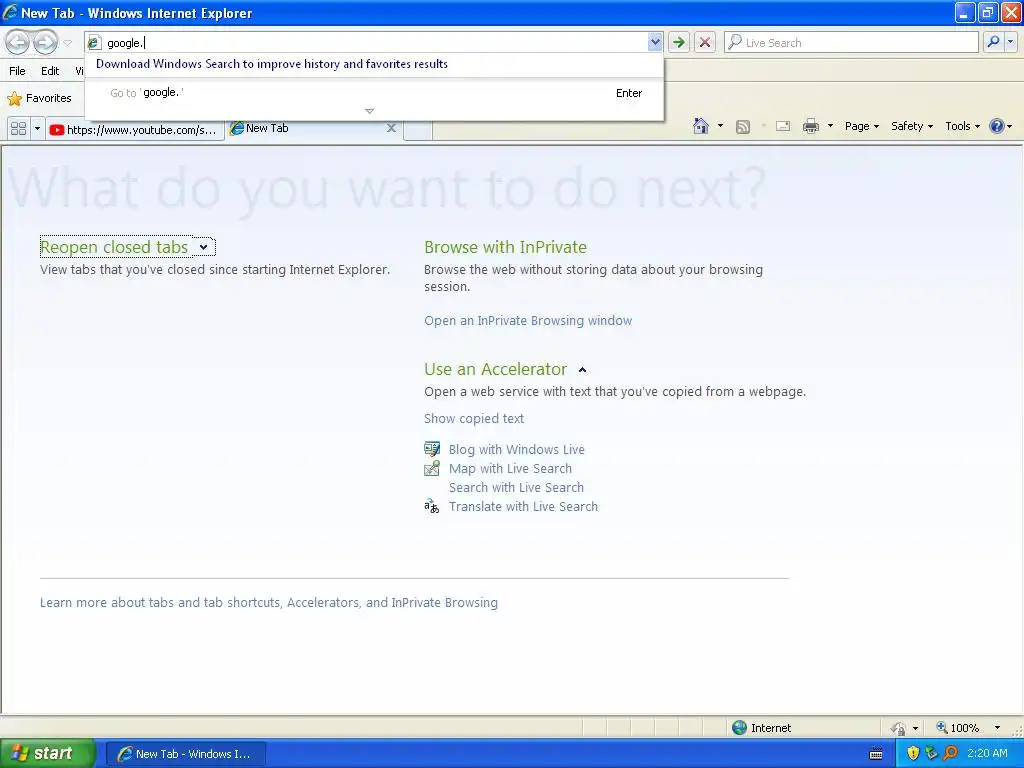Click the Forward navigation arrow
This screenshot has width=1024, height=768.
pos(45,42)
